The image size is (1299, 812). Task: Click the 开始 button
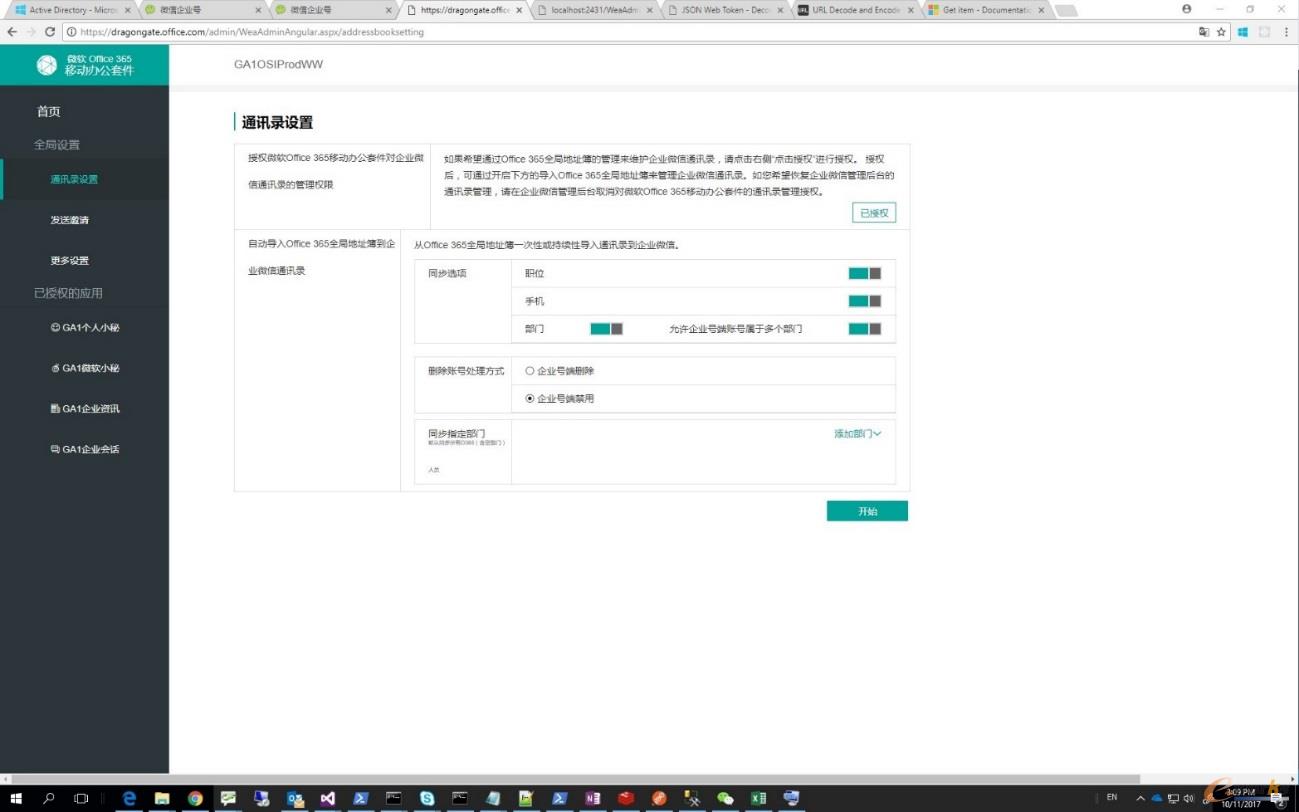click(867, 511)
